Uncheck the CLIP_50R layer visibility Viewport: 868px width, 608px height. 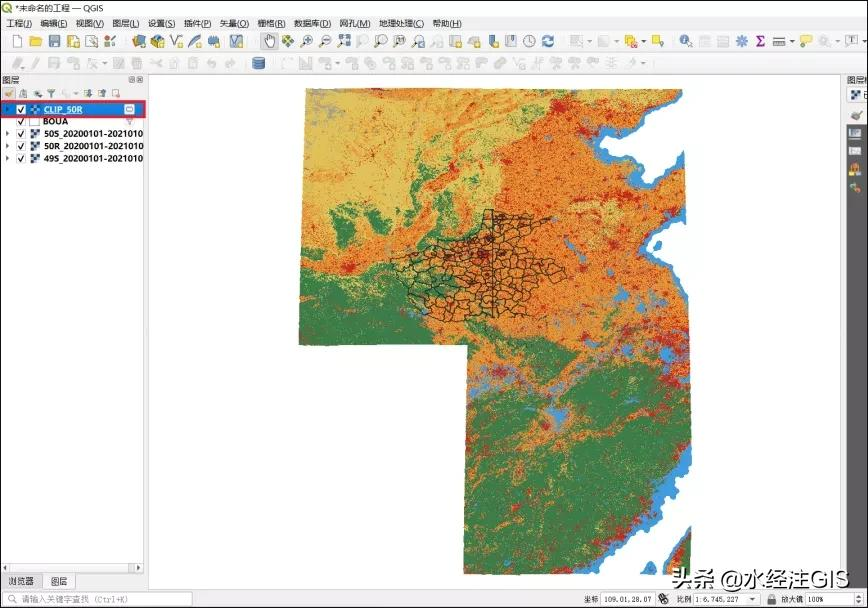click(21, 109)
